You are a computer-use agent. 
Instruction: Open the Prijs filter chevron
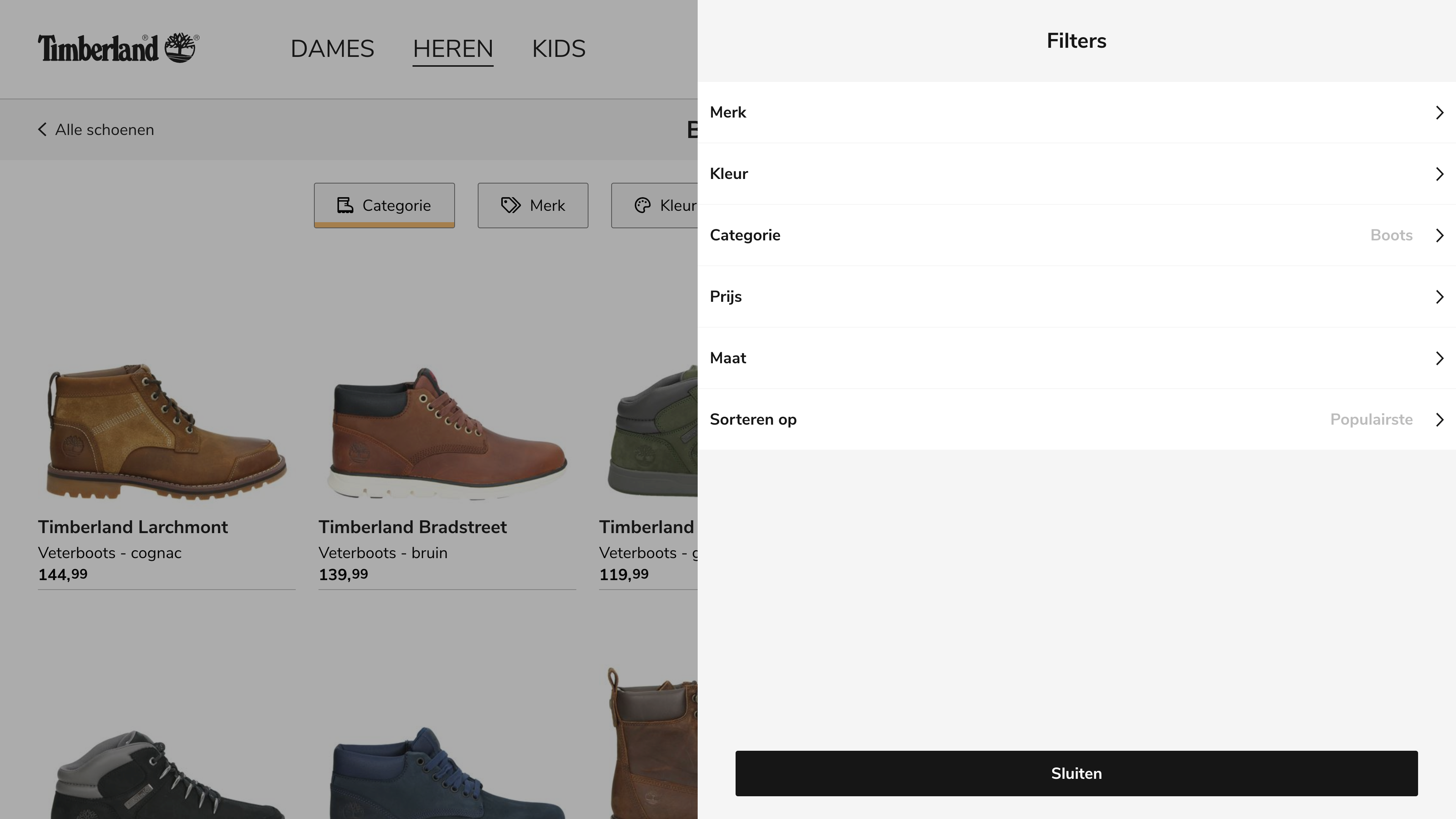1439,297
